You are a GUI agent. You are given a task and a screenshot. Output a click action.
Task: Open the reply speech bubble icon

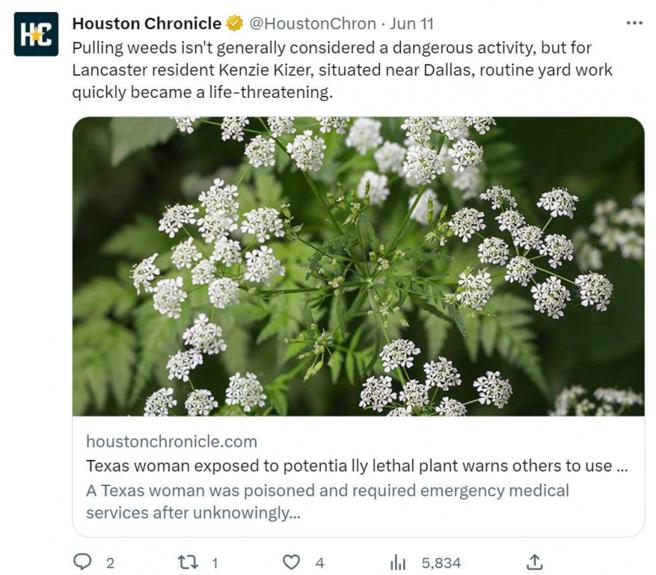[x=83, y=562]
